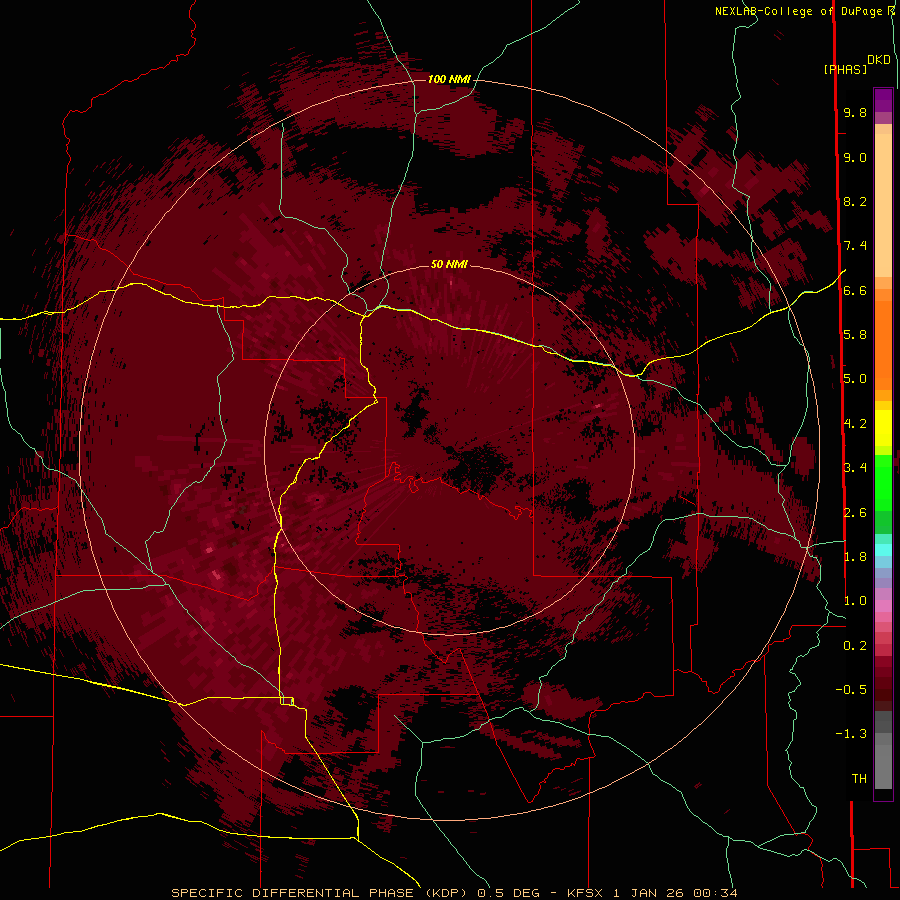This screenshot has width=900, height=900.
Task: Click the 7.4 color scale value
Action: (x=855, y=246)
